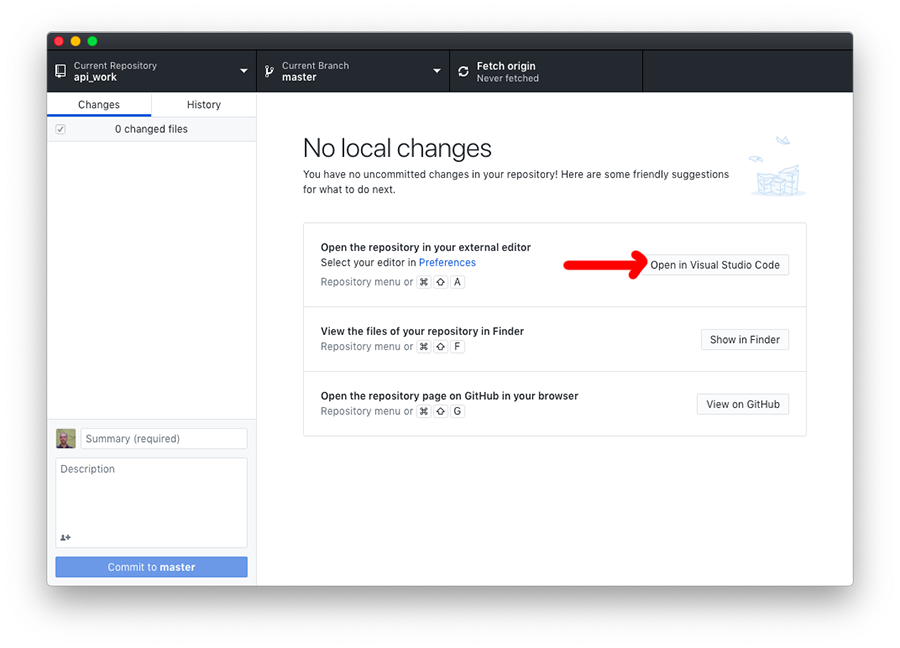
Task: Expand the Current Repository dropdown arrow
Action: [244, 71]
